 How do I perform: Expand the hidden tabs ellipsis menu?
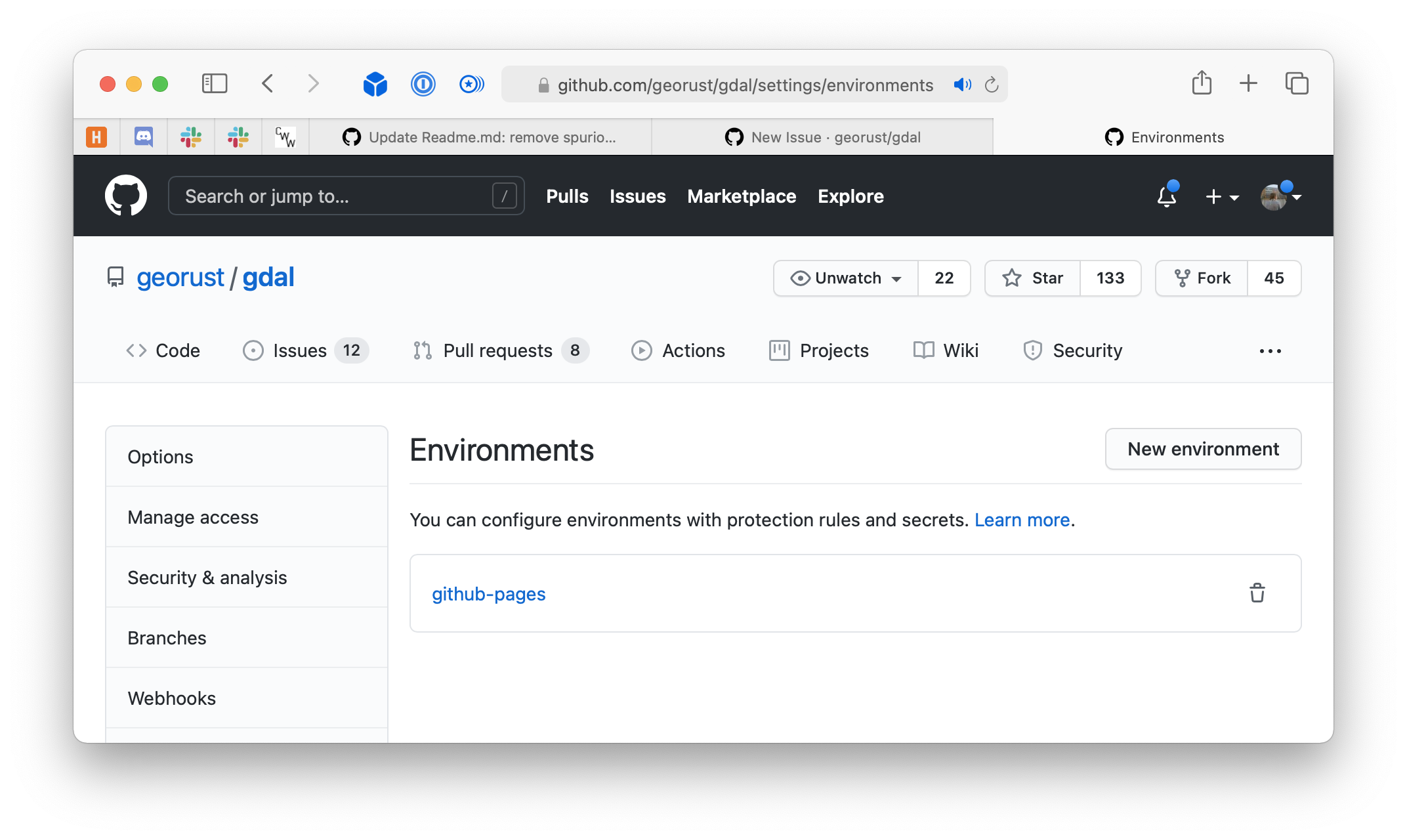[1270, 350]
